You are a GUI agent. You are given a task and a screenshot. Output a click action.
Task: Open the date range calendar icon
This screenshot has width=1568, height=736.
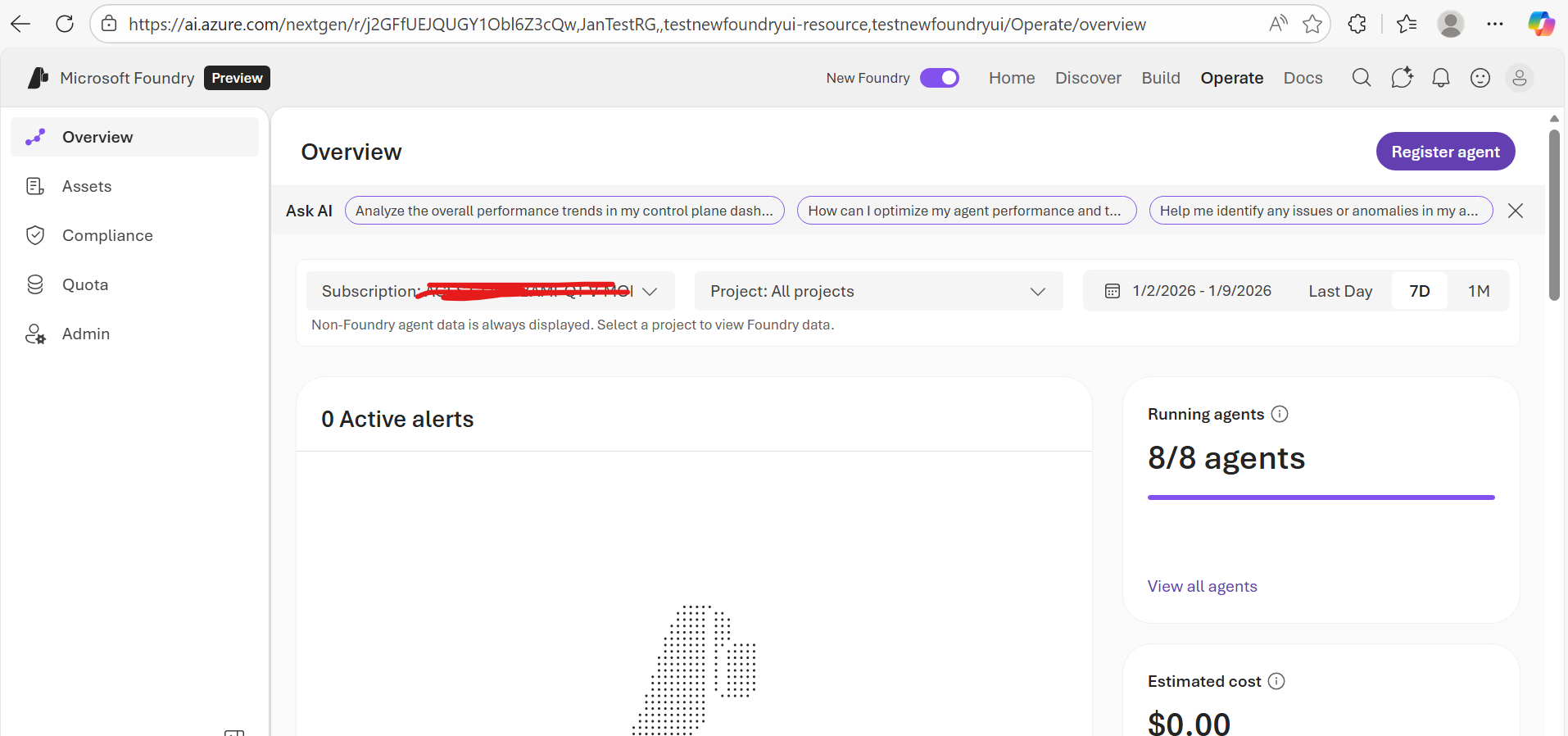click(x=1113, y=291)
